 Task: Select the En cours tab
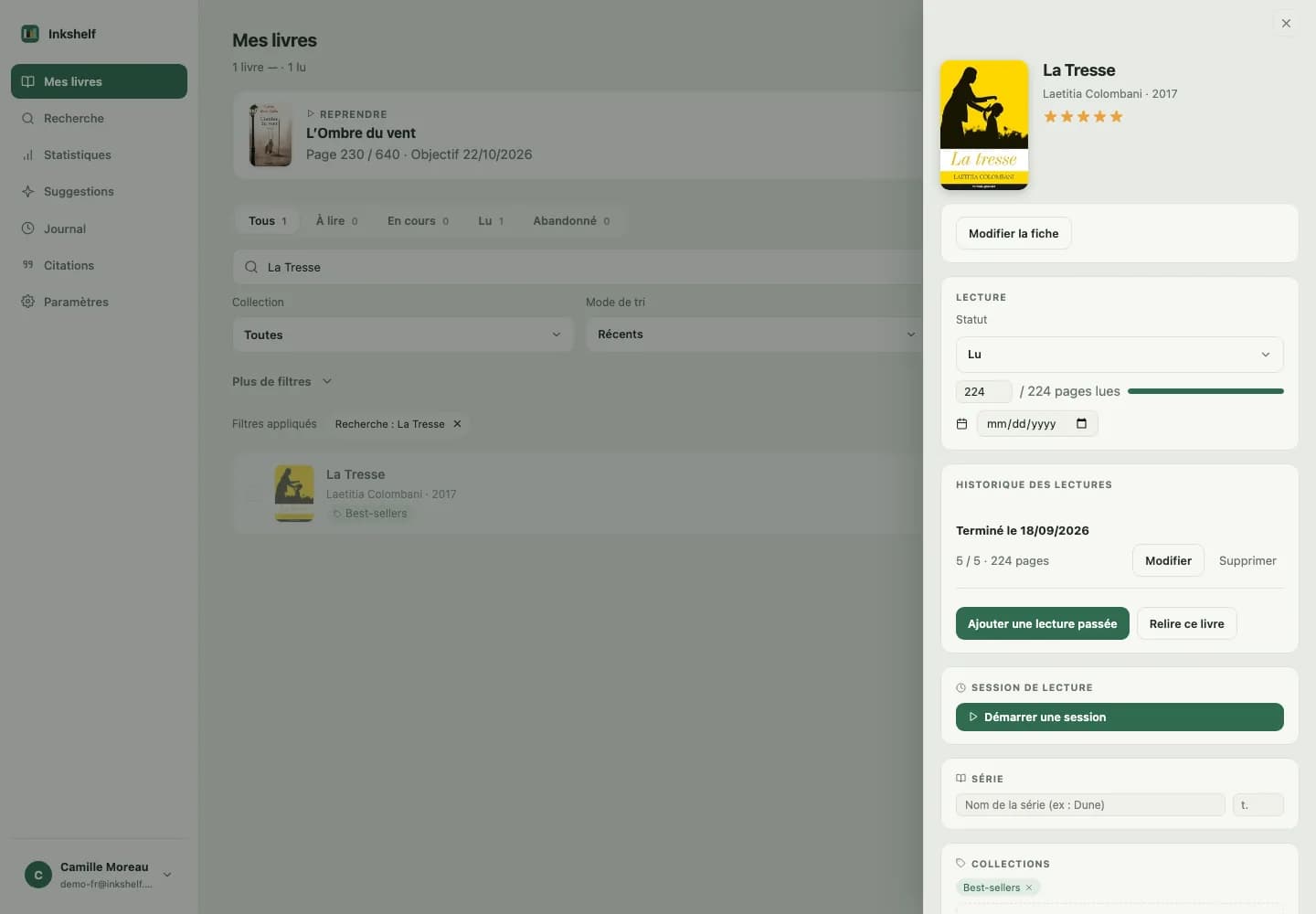[x=419, y=220]
